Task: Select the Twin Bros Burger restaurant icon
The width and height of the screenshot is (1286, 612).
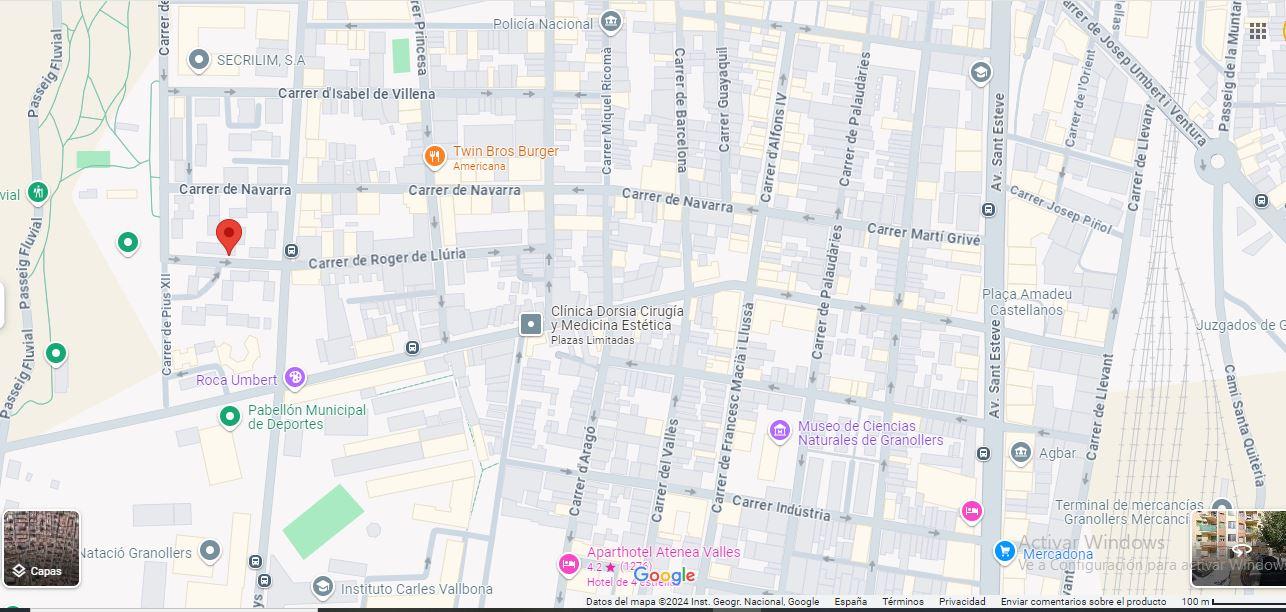Action: [434, 156]
